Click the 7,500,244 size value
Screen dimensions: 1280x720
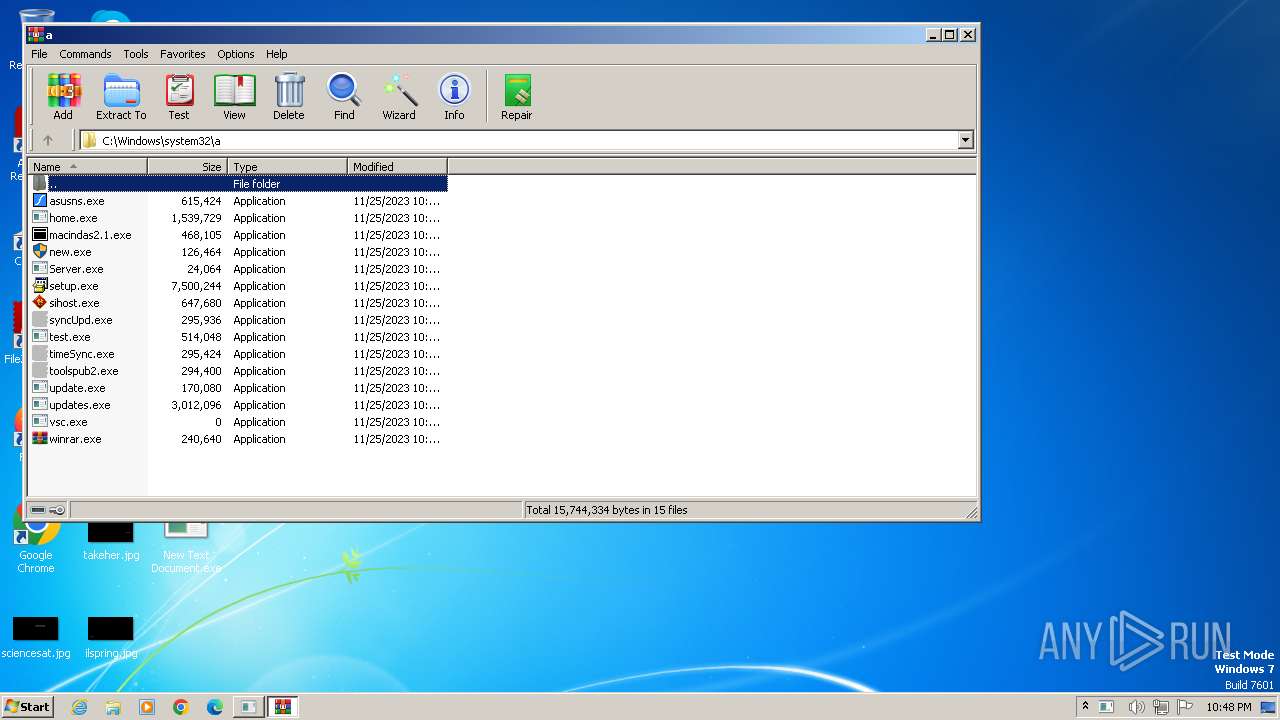tap(196, 286)
